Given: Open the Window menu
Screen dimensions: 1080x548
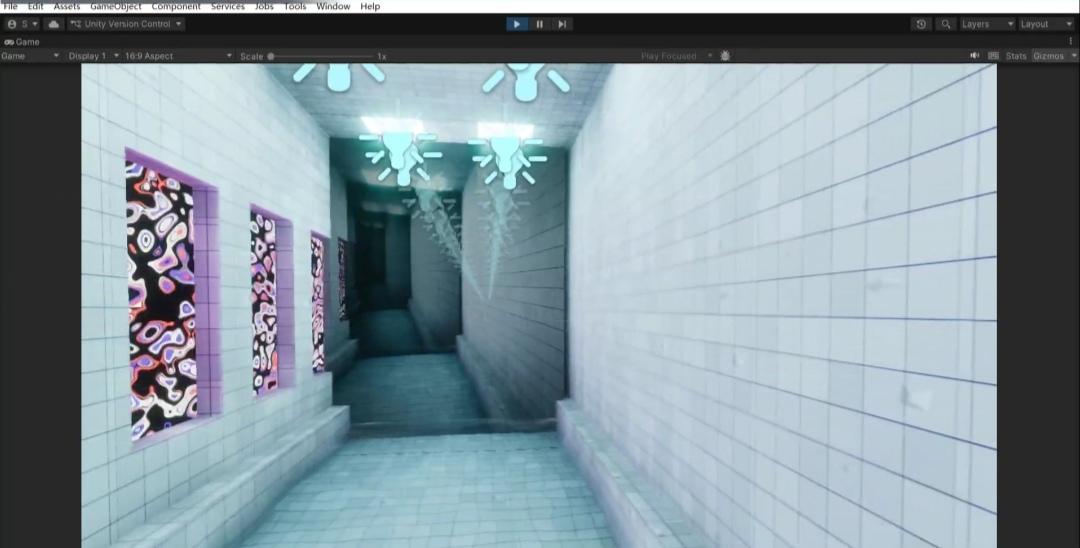Looking at the screenshot, I should point(333,6).
